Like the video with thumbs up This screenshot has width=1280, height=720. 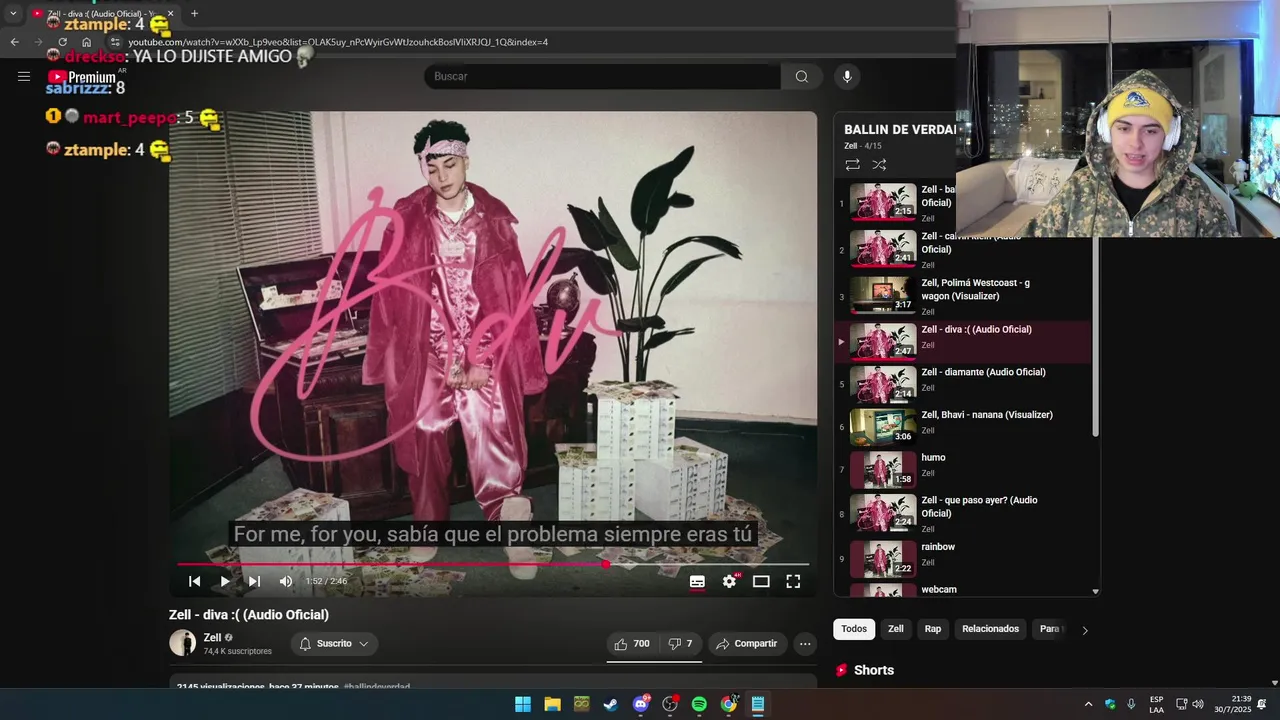tap(632, 644)
